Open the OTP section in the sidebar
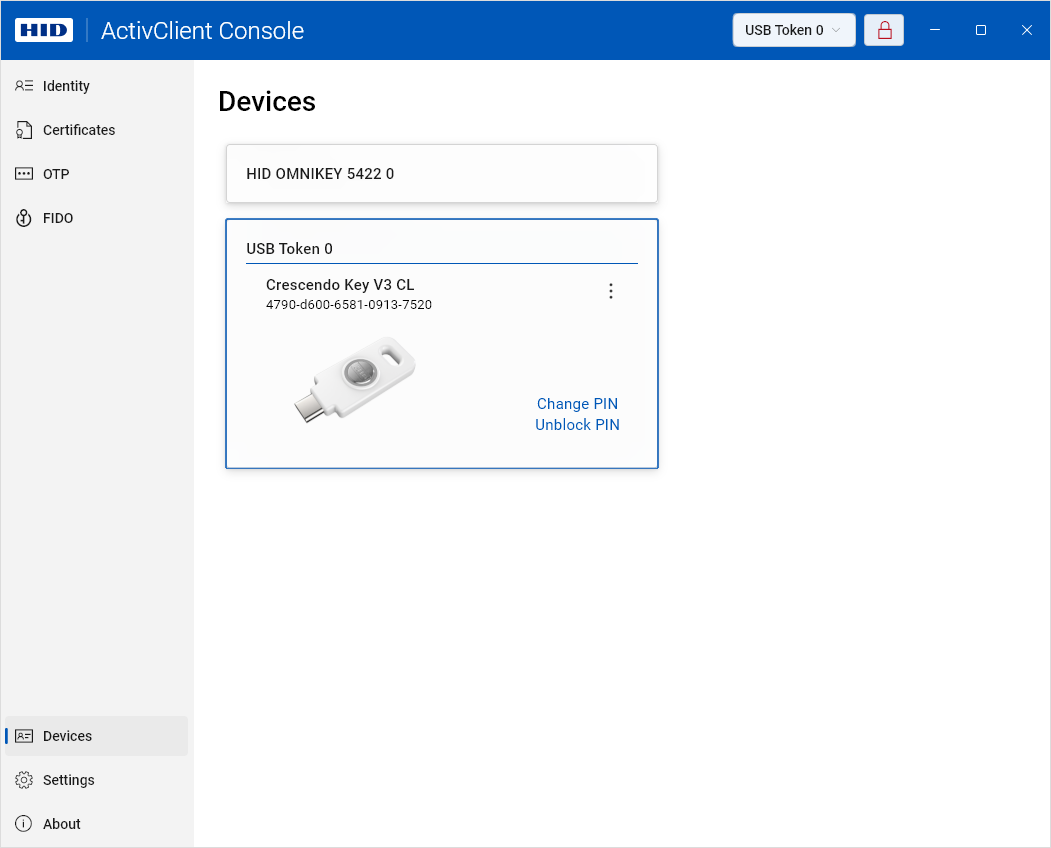The width and height of the screenshot is (1051, 848). pos(56,174)
